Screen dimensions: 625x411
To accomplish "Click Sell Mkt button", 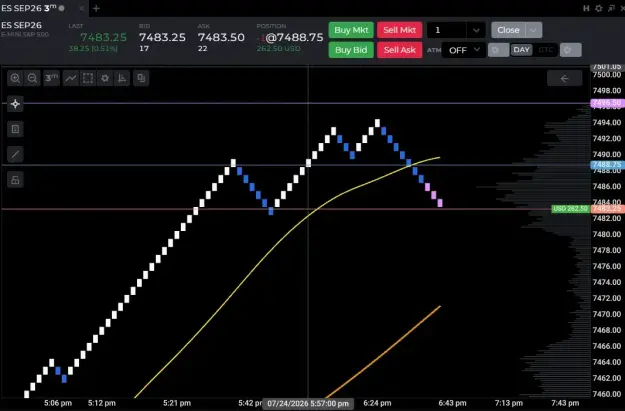I will coord(399,30).
